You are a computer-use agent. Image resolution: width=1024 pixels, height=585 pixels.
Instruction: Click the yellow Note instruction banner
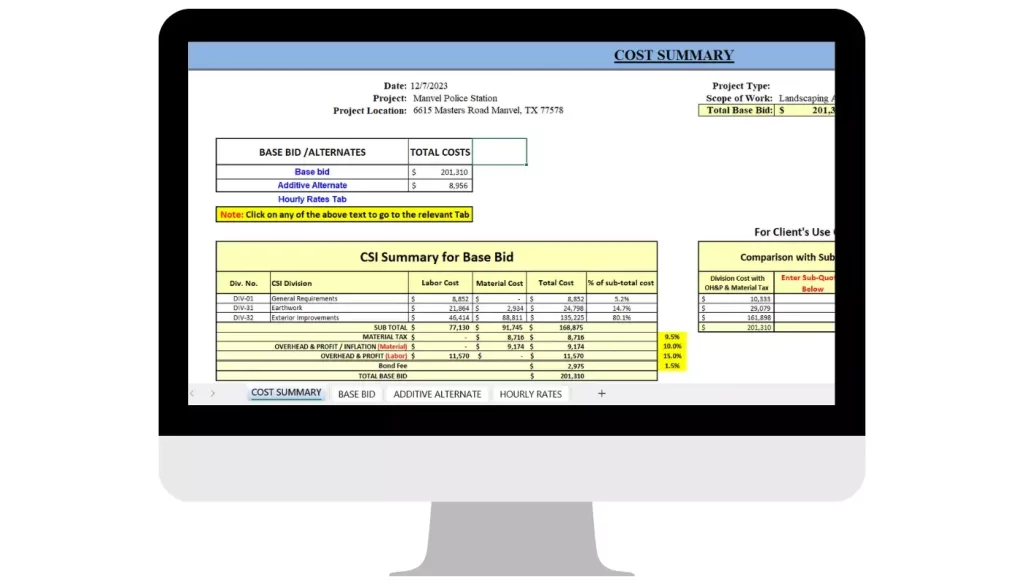[x=344, y=214]
